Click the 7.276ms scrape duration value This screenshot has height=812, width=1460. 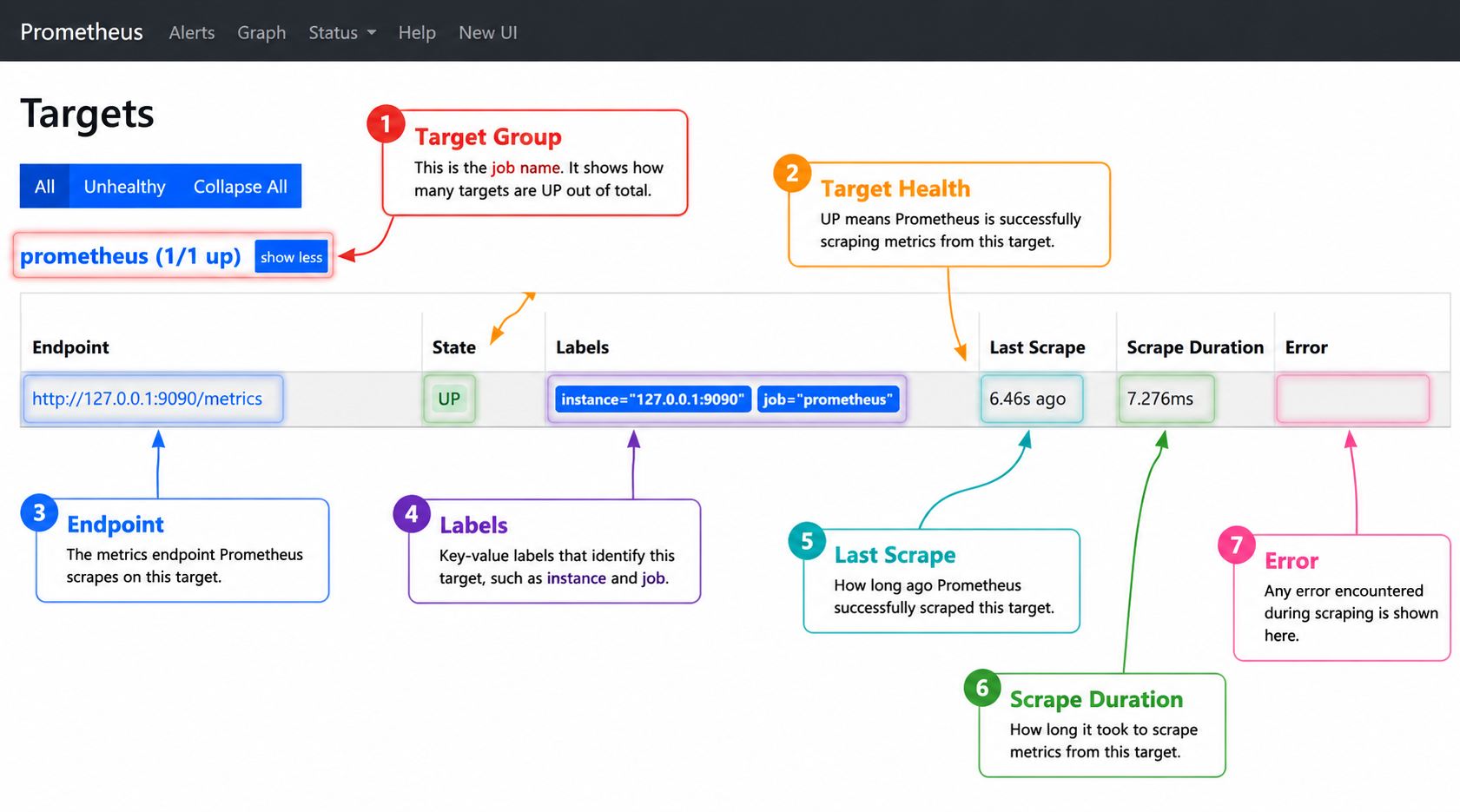[1160, 399]
